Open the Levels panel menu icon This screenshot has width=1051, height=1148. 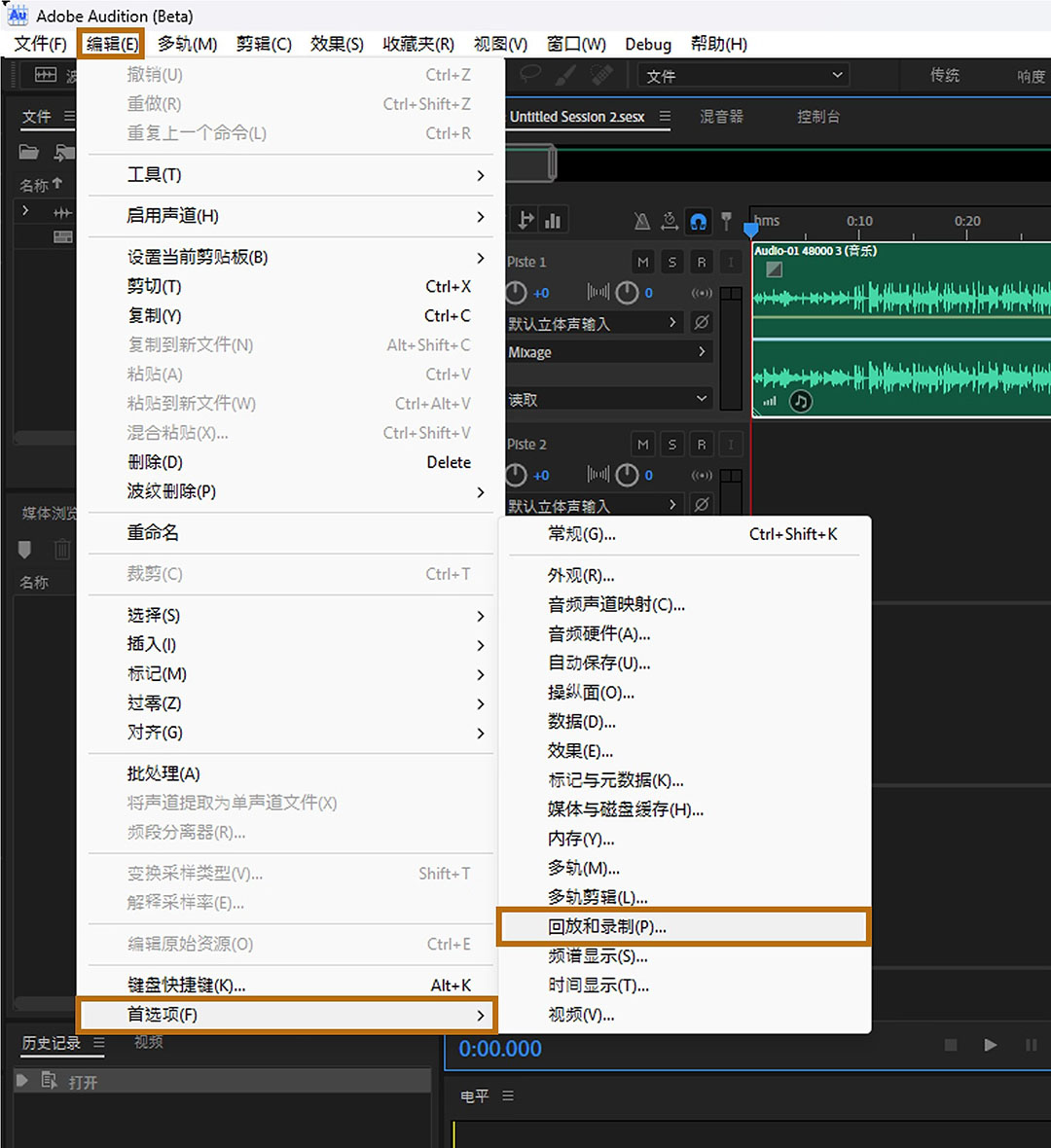(508, 1096)
